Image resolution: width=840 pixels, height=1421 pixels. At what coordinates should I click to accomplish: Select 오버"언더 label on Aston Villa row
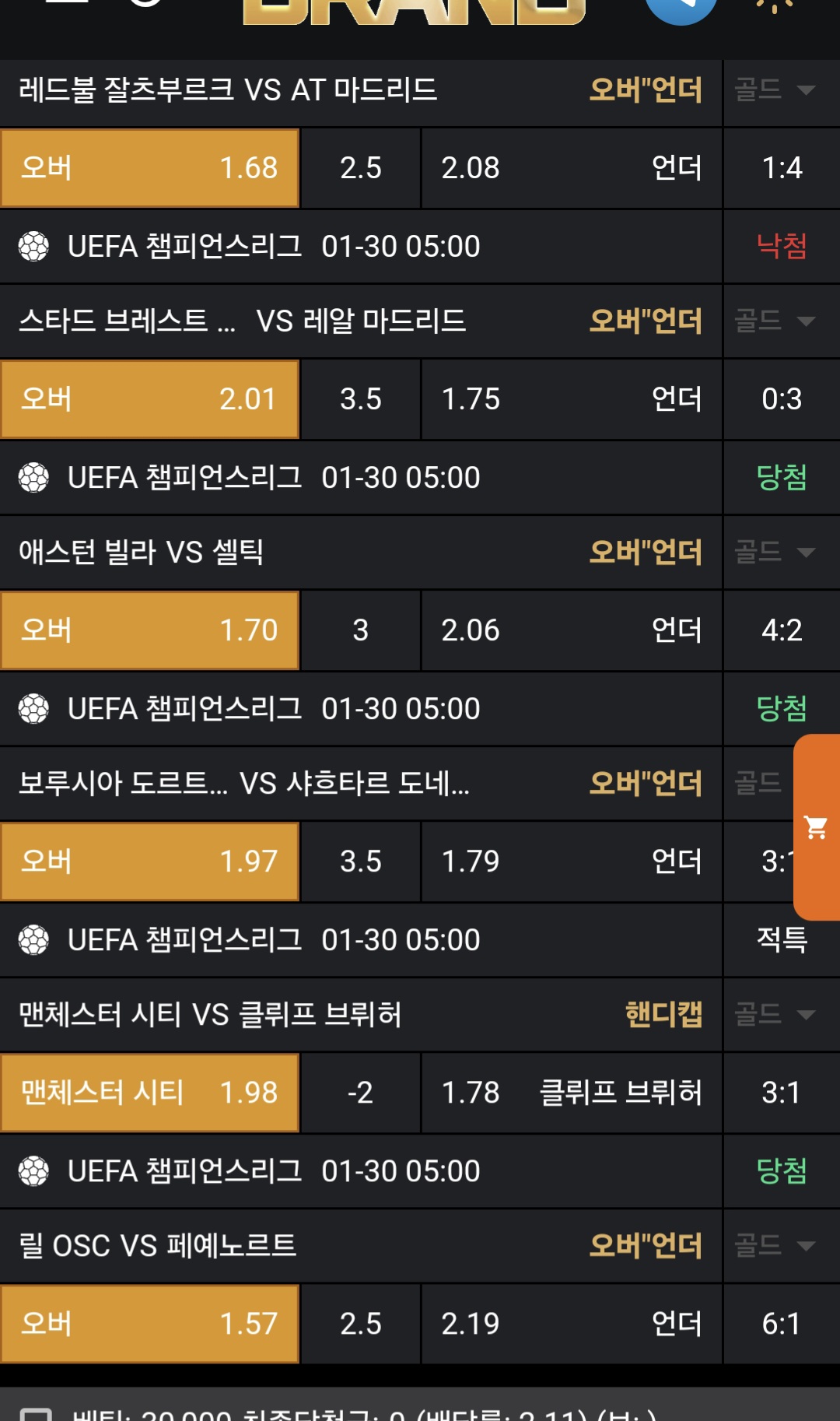646,553
